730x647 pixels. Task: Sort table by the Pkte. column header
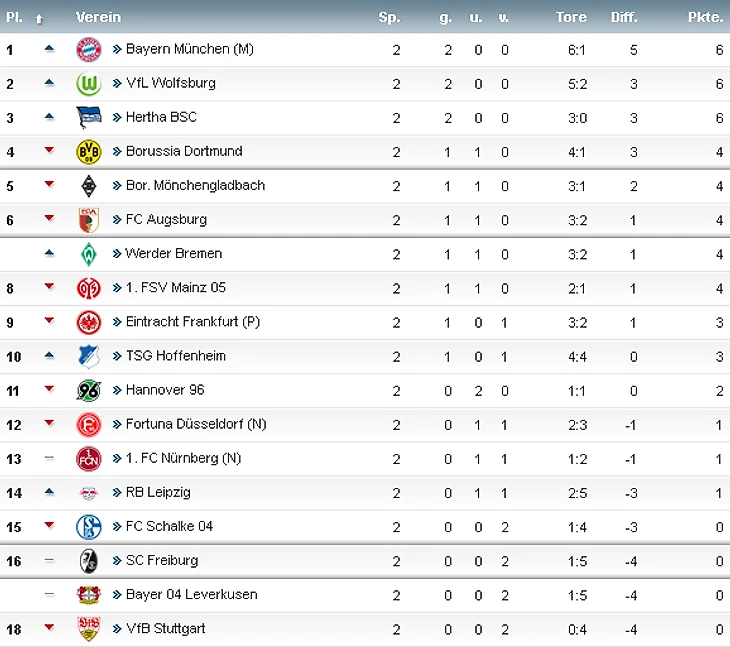point(706,17)
